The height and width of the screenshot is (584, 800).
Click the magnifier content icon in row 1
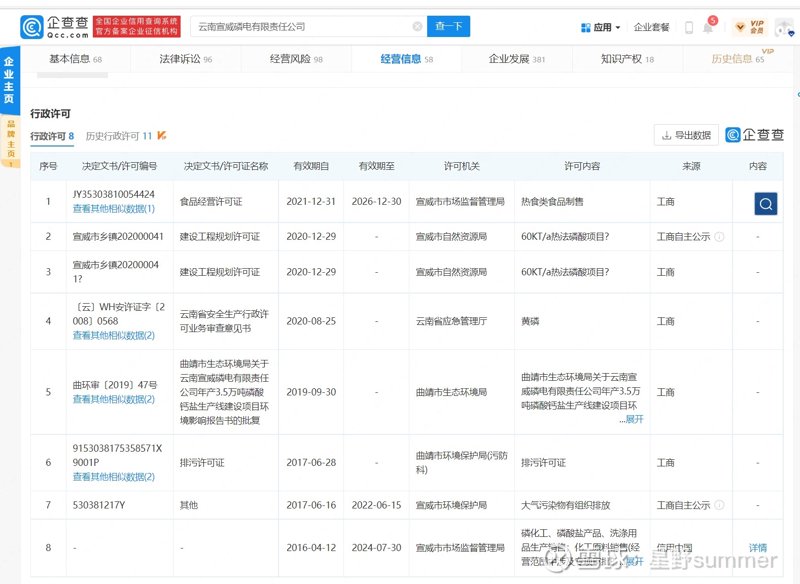(x=765, y=204)
